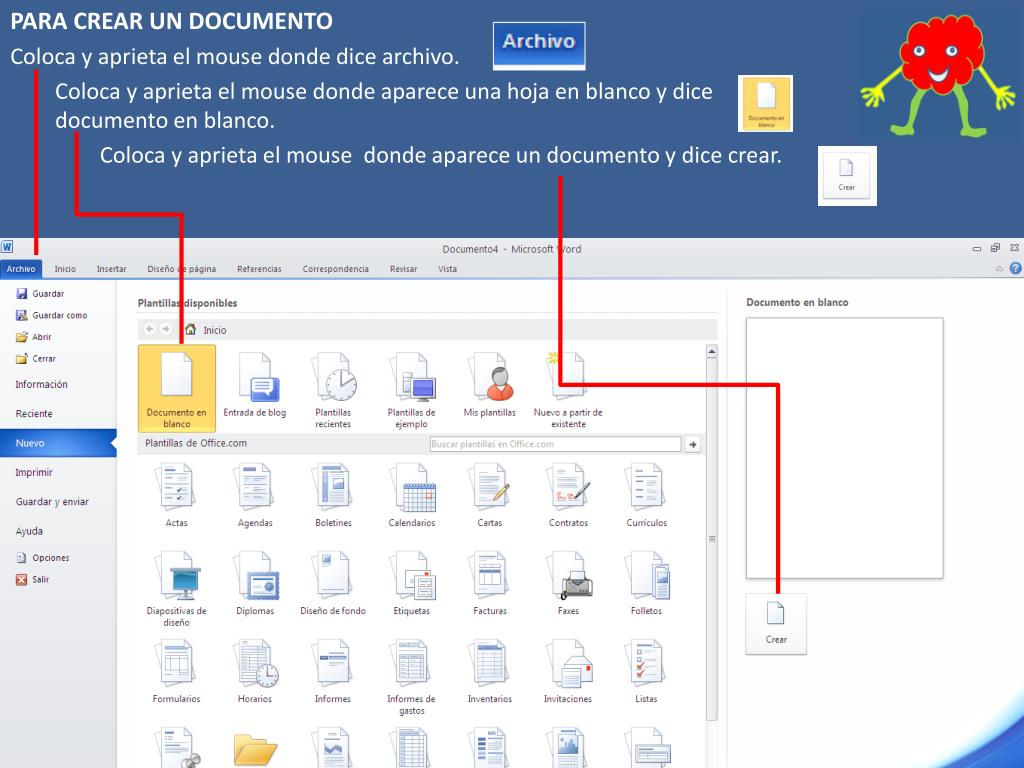Switch to the Inicio ribbon tab
The height and width of the screenshot is (768, 1024).
click(65, 268)
